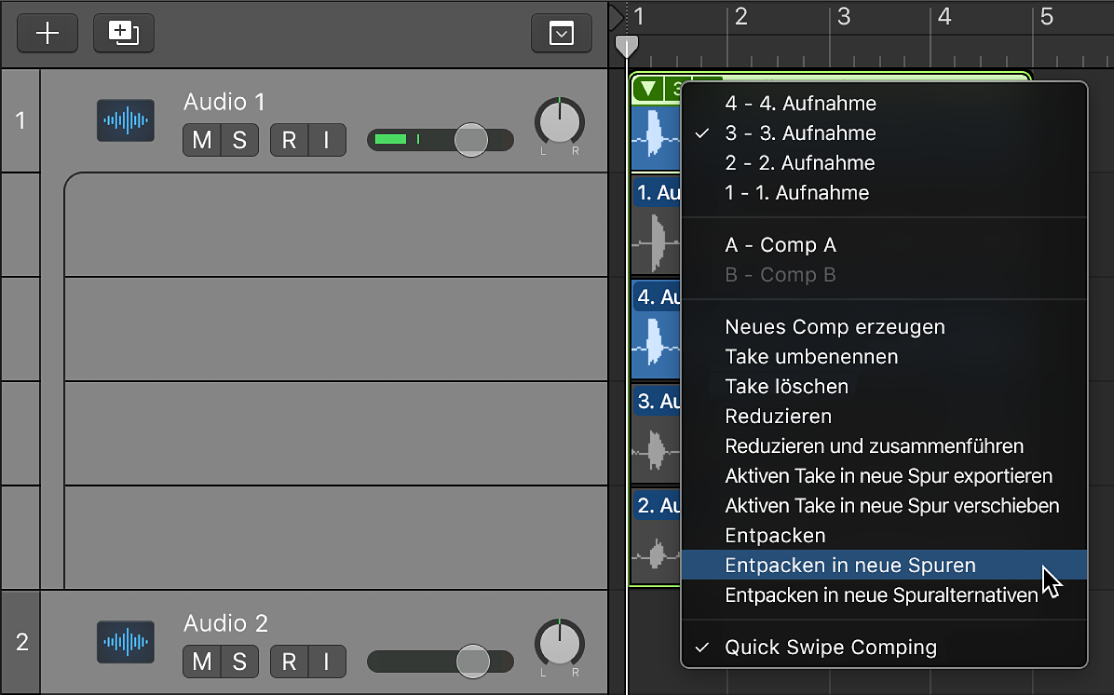Toggle input monitoring on Audio 1
1115x697 pixels.
click(327, 140)
